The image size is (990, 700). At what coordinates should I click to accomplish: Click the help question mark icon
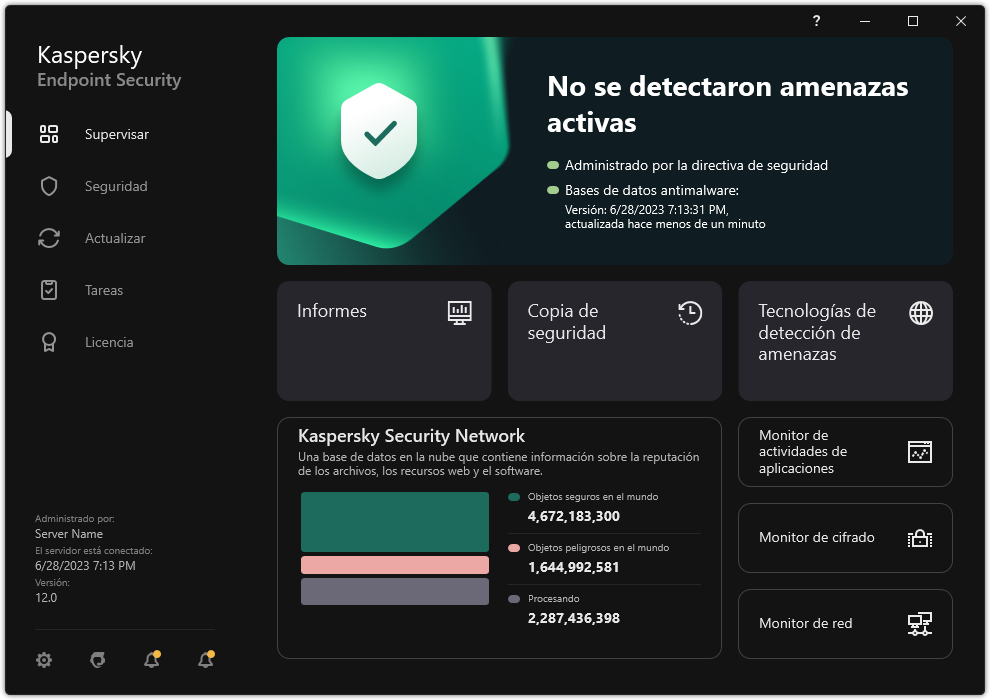point(815,21)
